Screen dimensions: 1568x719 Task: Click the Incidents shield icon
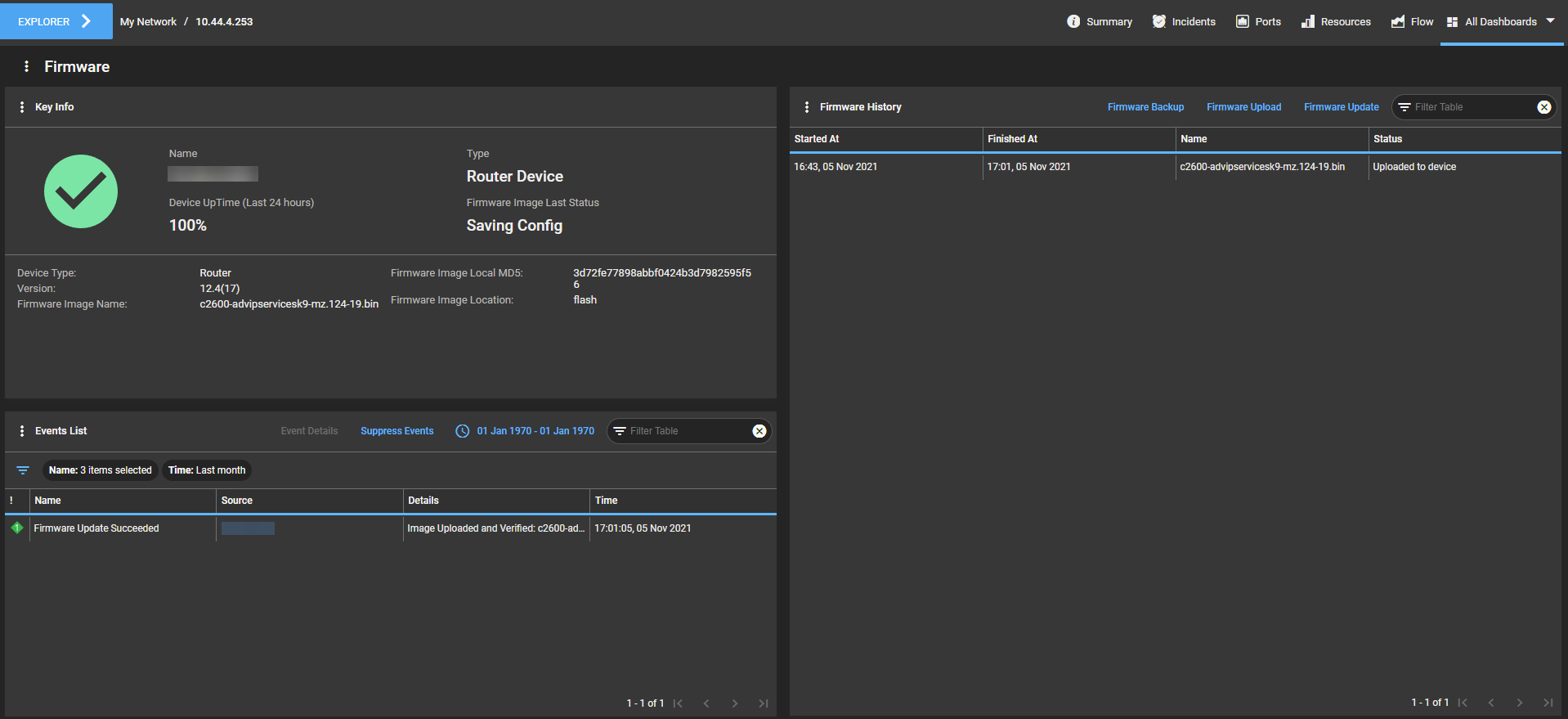(1159, 21)
